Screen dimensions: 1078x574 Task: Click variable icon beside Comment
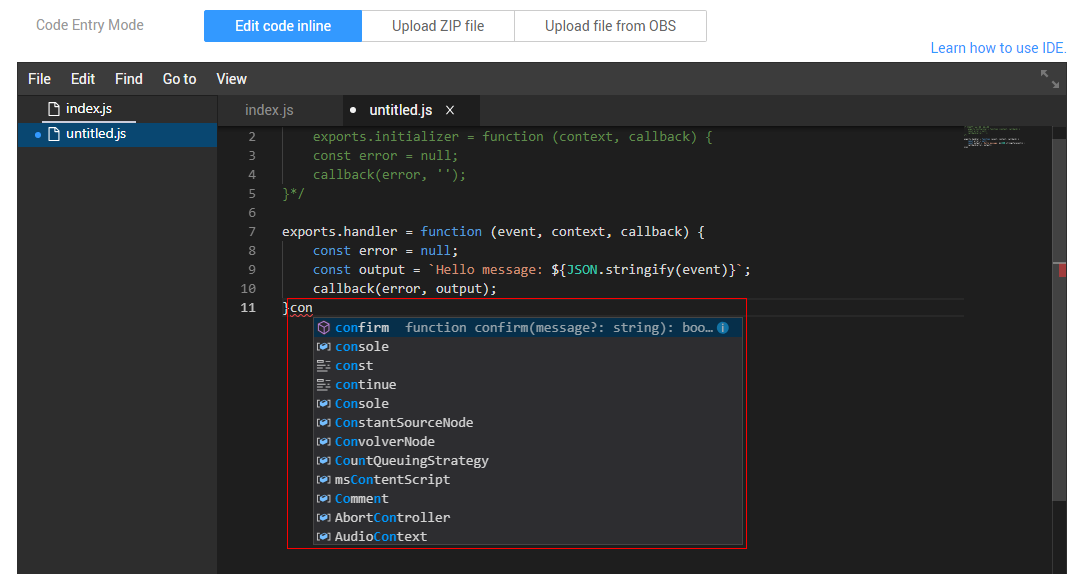click(323, 498)
